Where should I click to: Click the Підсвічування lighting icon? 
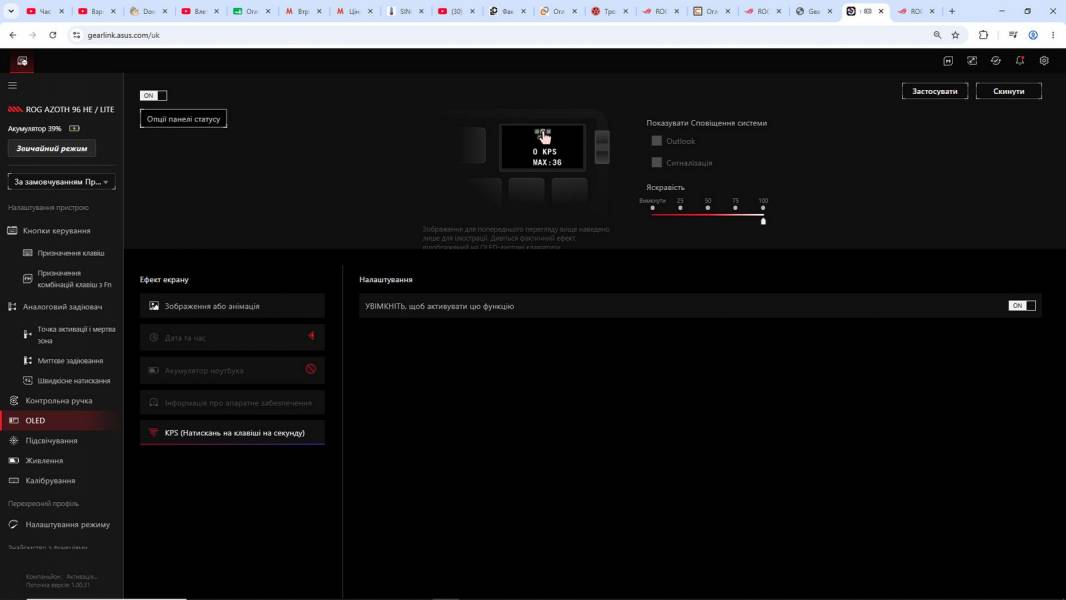[14, 440]
